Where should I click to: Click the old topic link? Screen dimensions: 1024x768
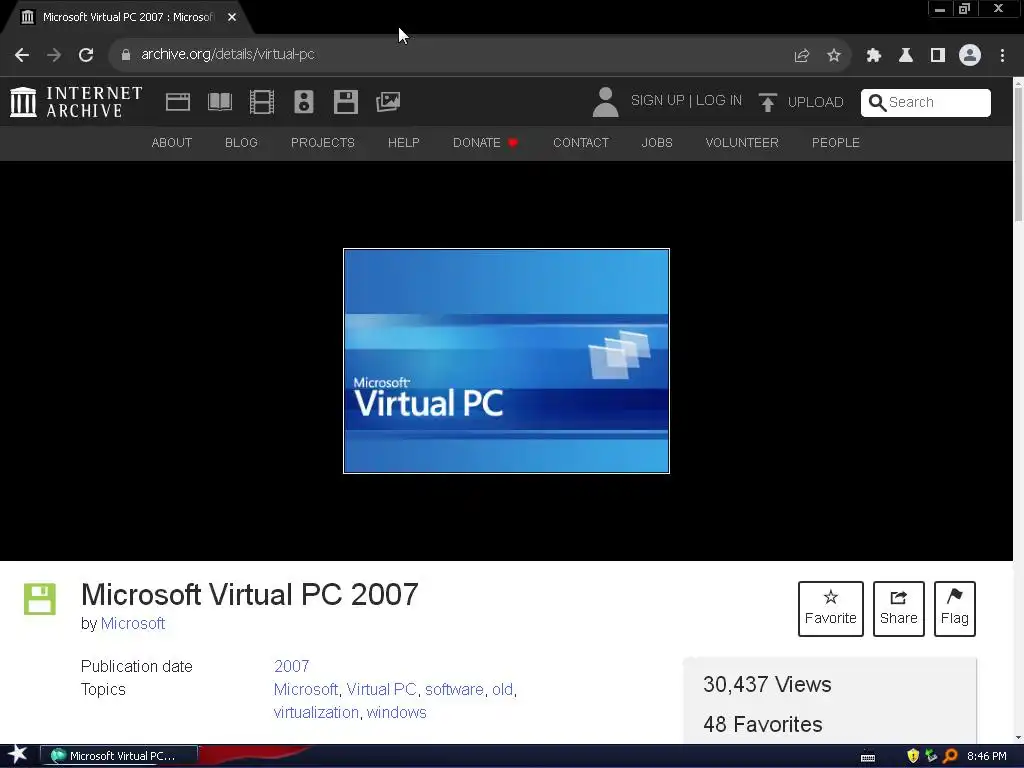[x=502, y=690]
